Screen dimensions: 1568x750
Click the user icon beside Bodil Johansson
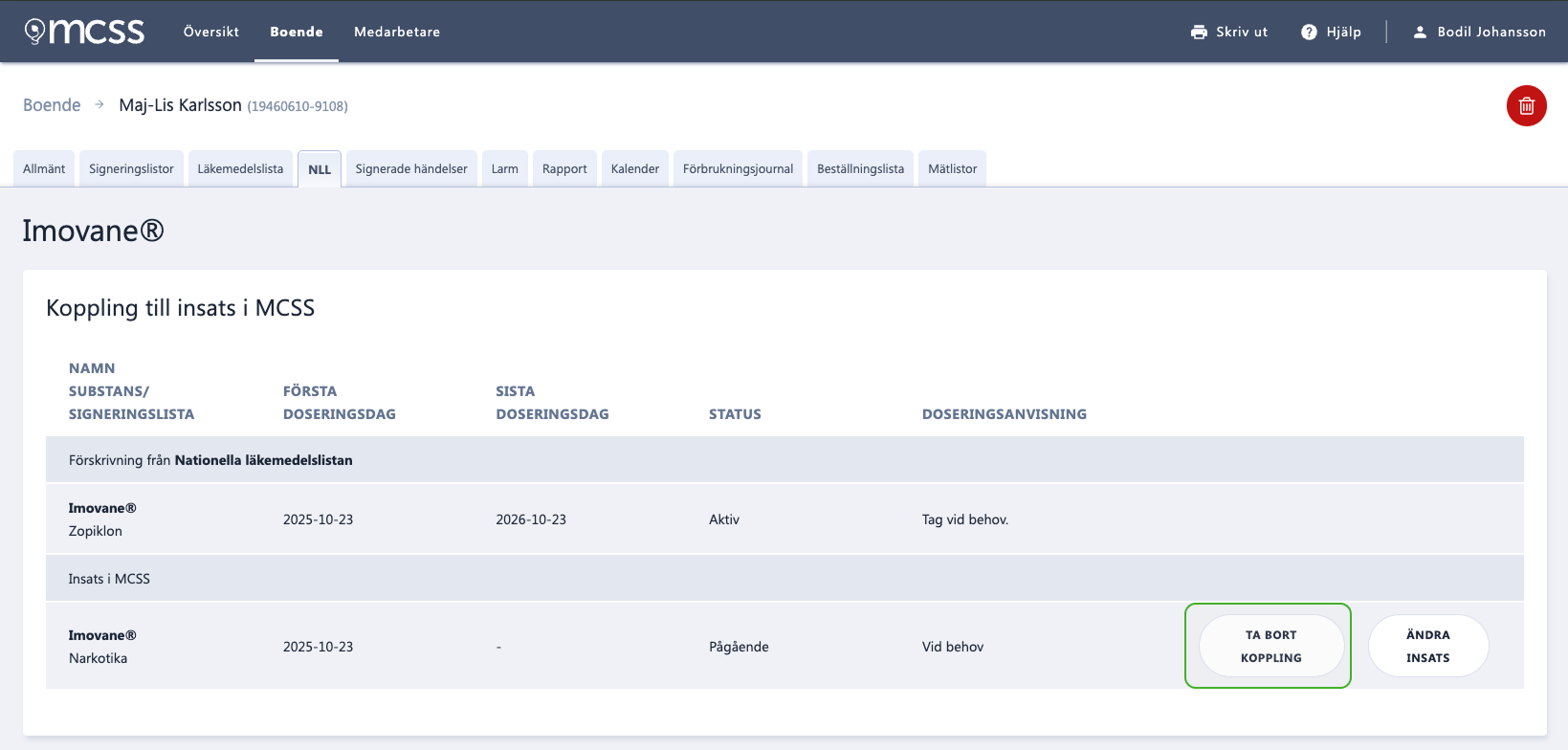(x=1420, y=32)
